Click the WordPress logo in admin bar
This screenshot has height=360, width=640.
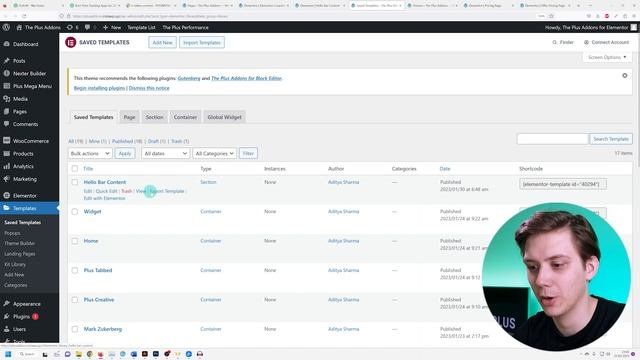pos(6,27)
